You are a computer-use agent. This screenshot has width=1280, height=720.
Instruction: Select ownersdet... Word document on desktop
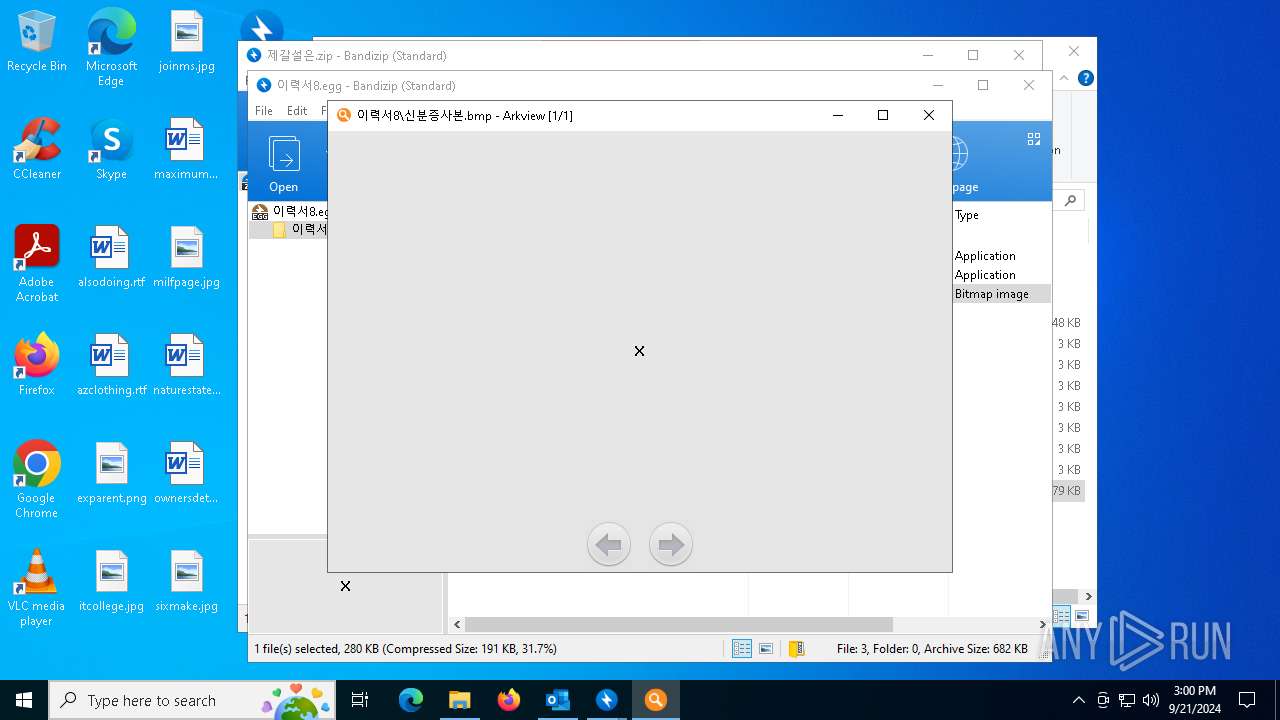[x=186, y=473]
